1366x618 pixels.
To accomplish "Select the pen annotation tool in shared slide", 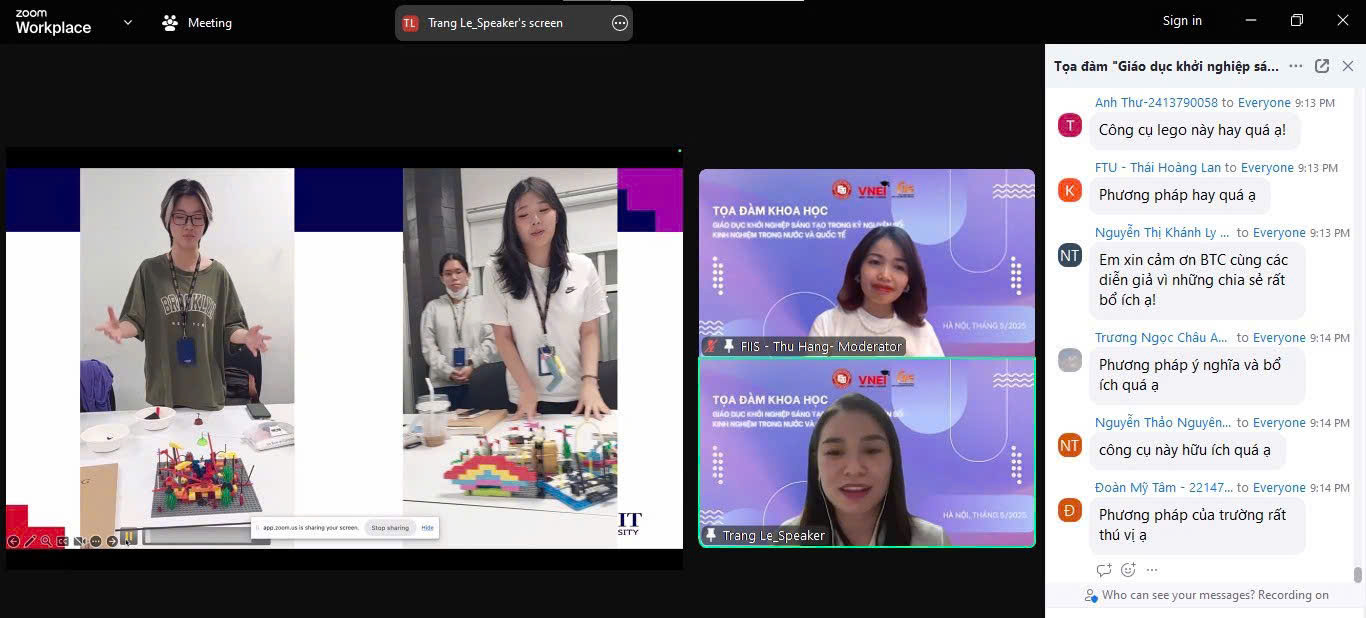I will pos(30,541).
